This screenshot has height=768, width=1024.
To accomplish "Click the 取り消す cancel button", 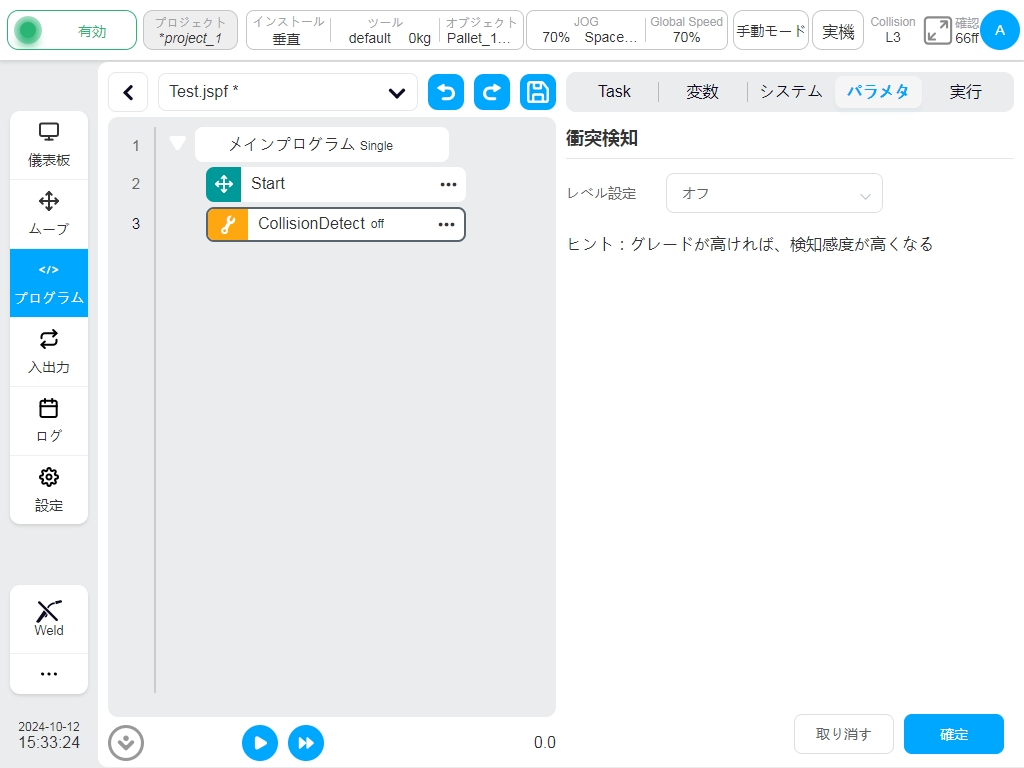I will (843, 734).
